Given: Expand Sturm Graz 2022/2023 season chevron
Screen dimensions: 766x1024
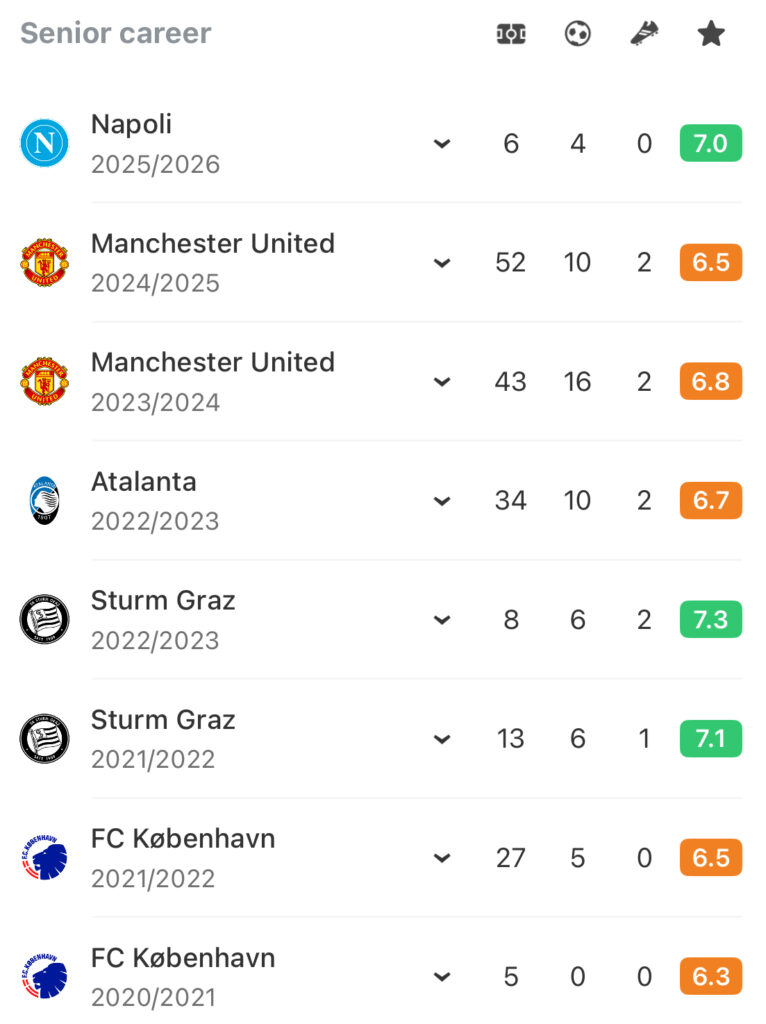Looking at the screenshot, I should 442,620.
